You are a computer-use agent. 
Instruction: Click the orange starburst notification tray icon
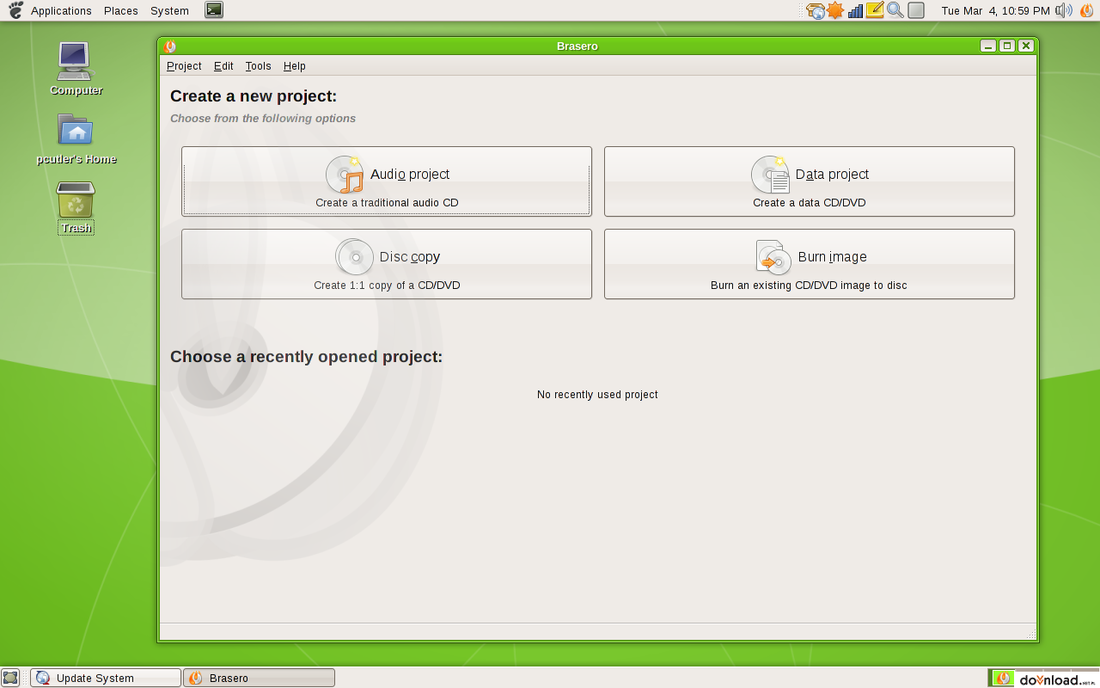click(x=835, y=11)
